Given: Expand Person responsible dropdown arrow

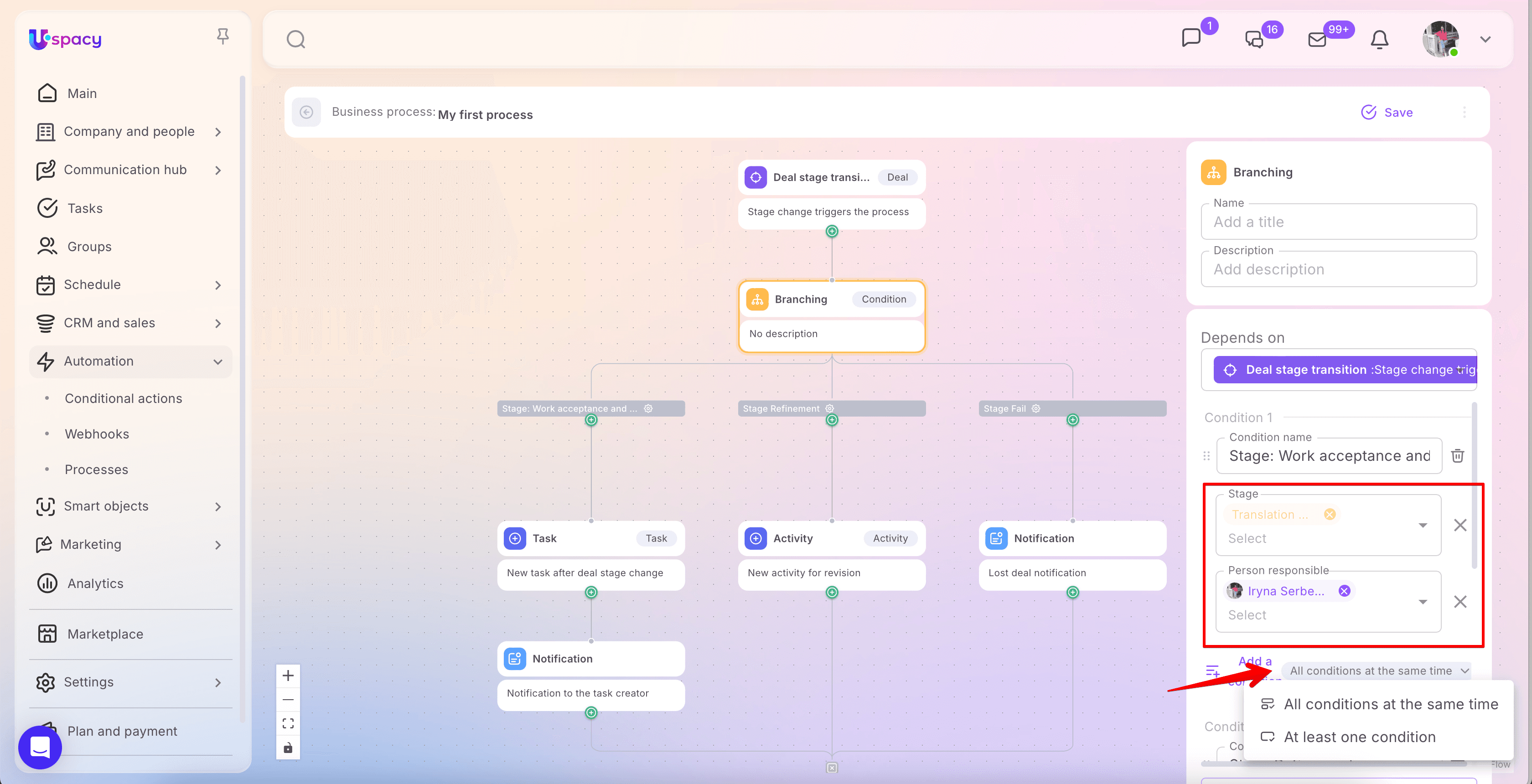Looking at the screenshot, I should click(x=1423, y=602).
